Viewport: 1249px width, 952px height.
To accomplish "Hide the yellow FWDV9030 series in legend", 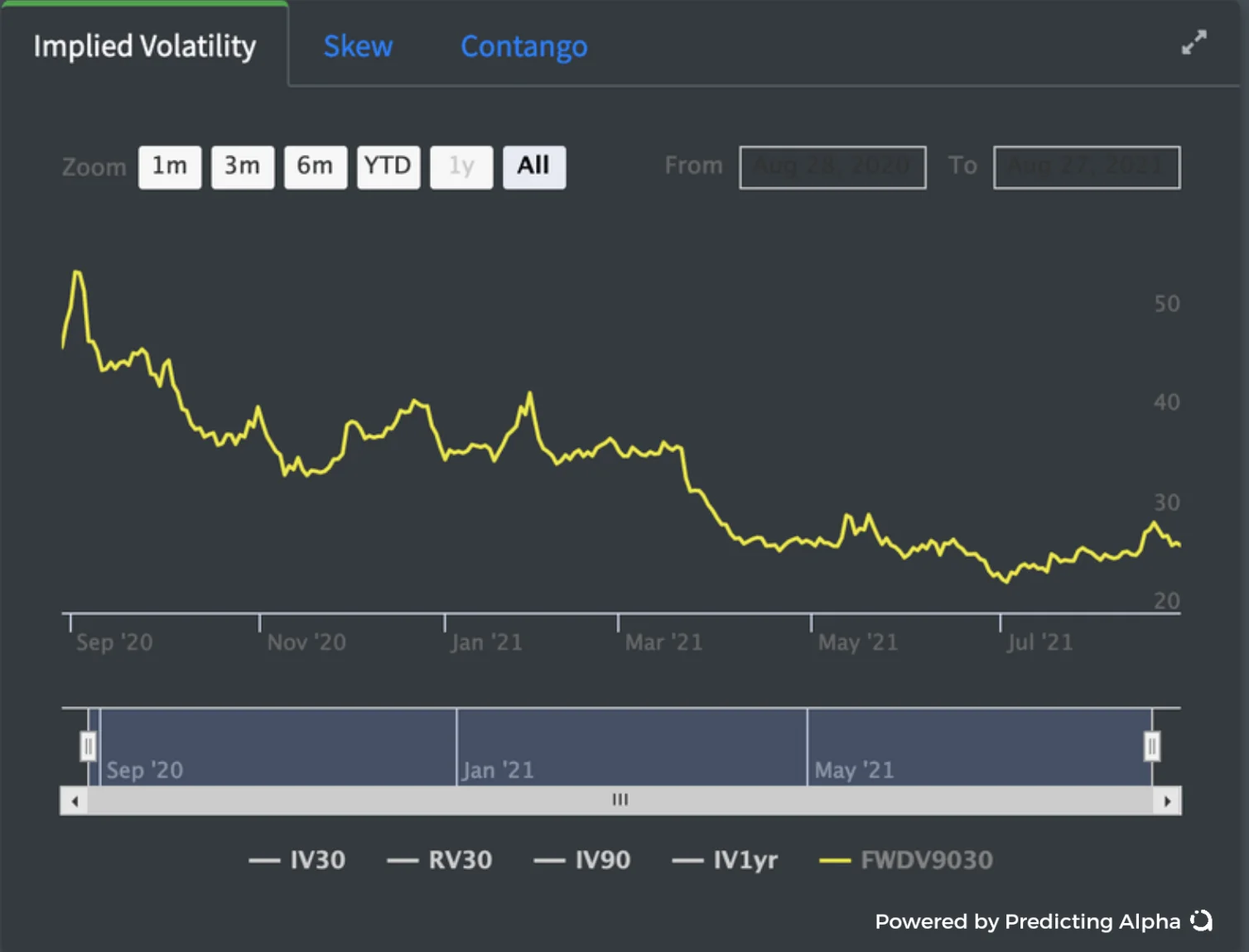I will (905, 860).
